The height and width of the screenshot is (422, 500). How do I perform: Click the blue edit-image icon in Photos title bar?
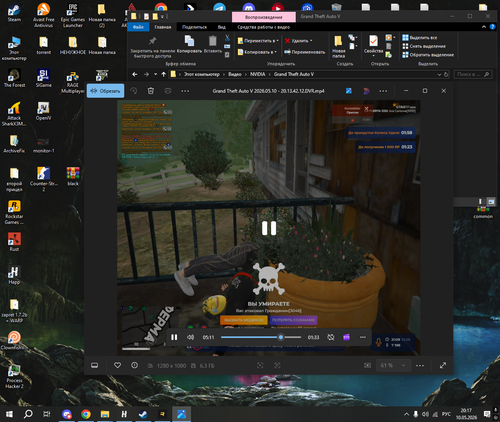coord(349,91)
